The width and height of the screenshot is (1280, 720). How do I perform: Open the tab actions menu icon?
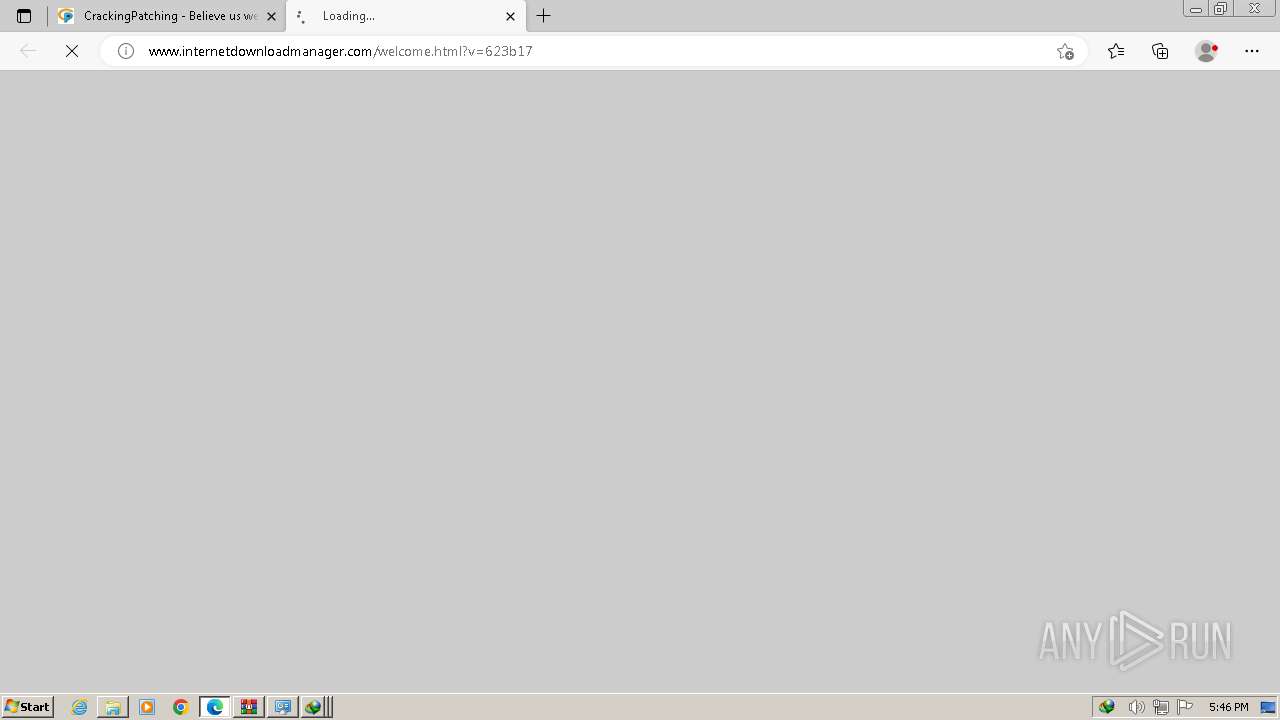pos(24,16)
